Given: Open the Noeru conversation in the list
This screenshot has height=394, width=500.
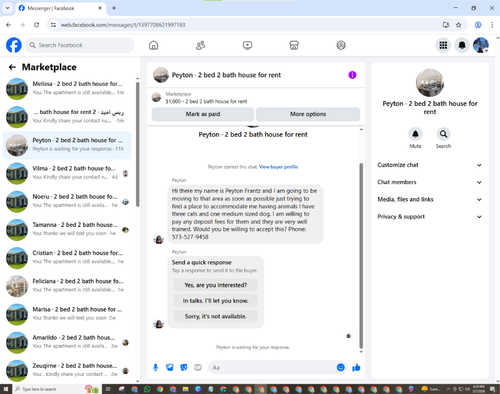Looking at the screenshot, I should pos(67,201).
